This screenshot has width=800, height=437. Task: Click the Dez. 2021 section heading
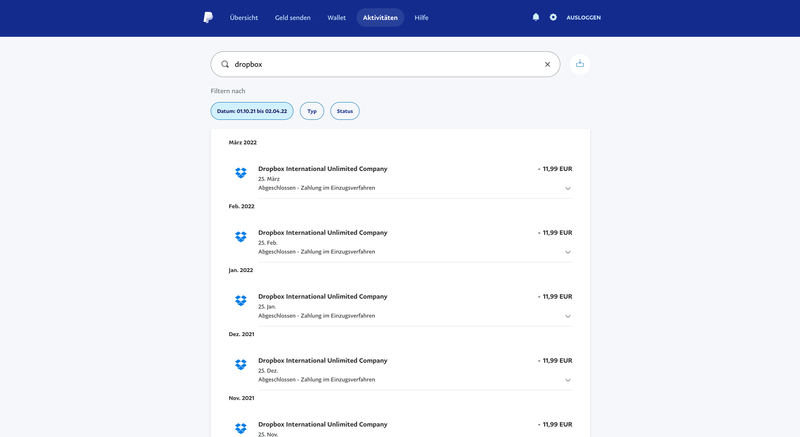(241, 335)
